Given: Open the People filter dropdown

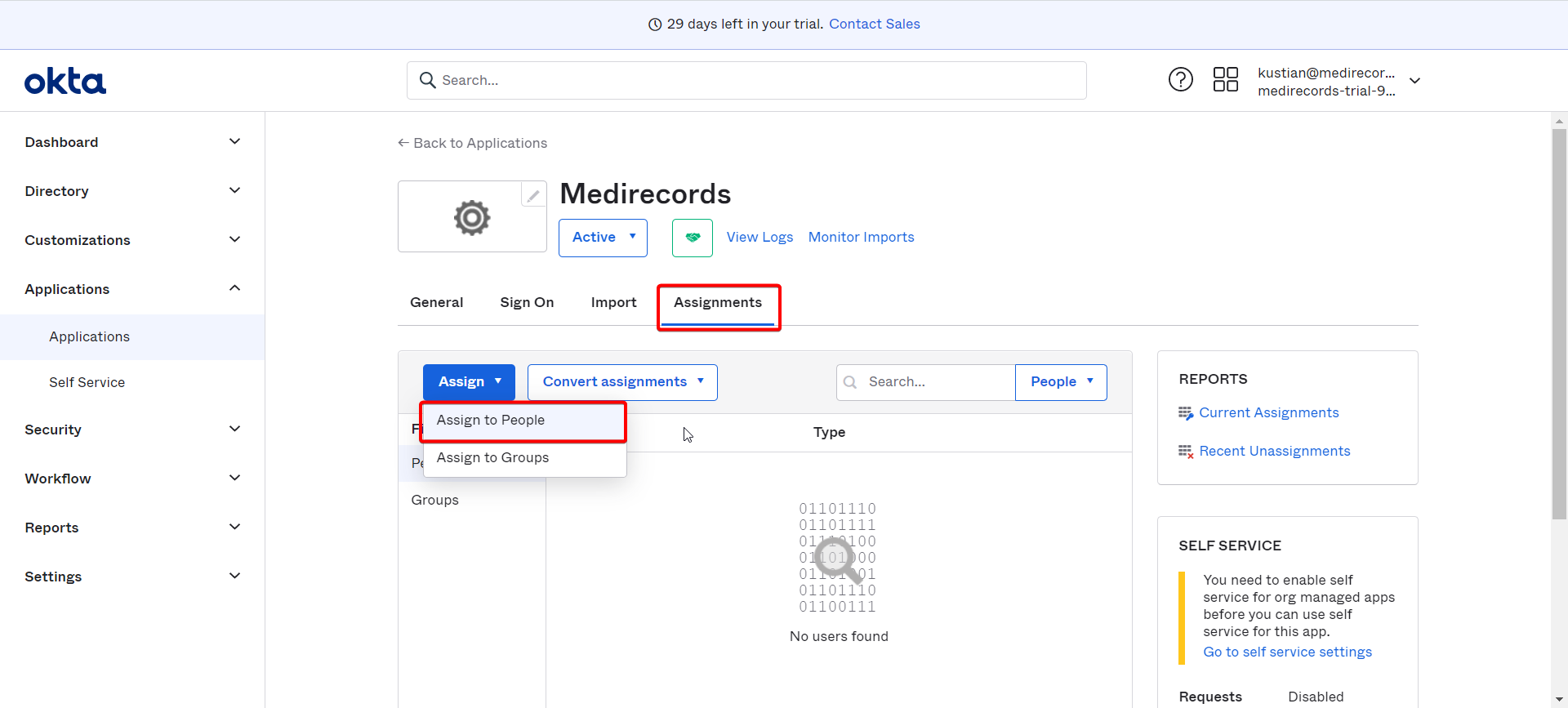Looking at the screenshot, I should [x=1061, y=382].
